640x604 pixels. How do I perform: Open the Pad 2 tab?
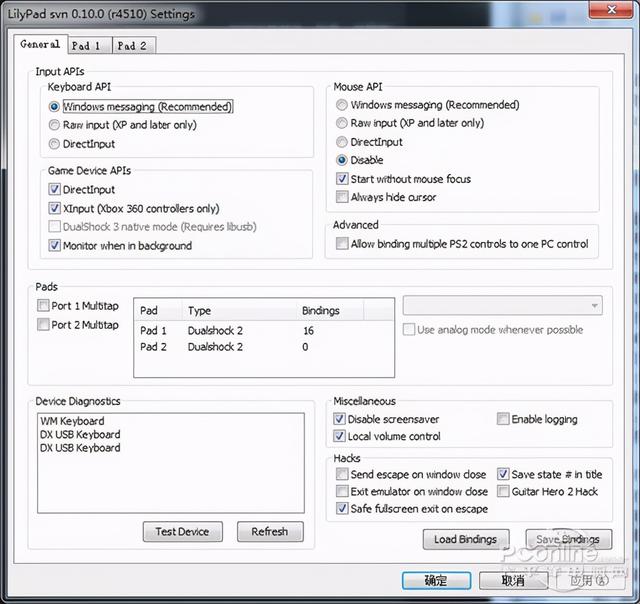(x=131, y=45)
